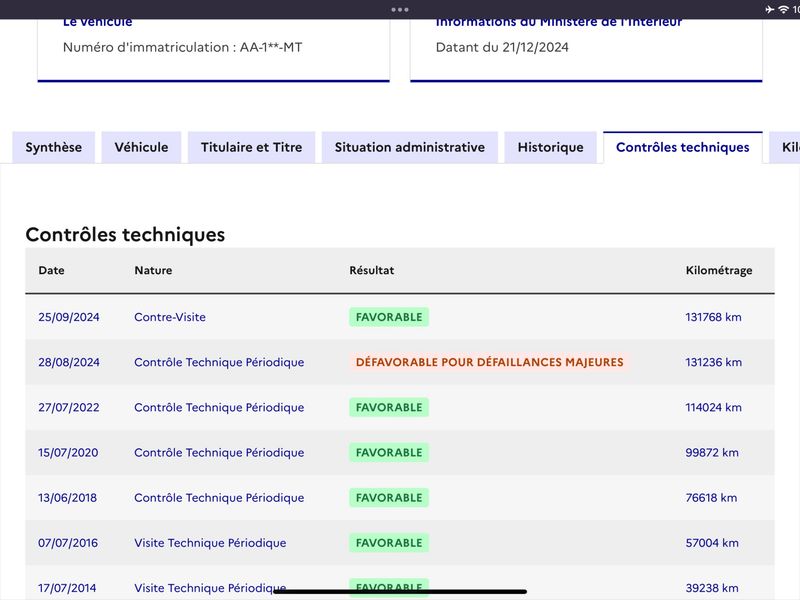The width and height of the screenshot is (800, 600).
Task: Click the Contrôles techniques section heading
Action: coord(125,235)
